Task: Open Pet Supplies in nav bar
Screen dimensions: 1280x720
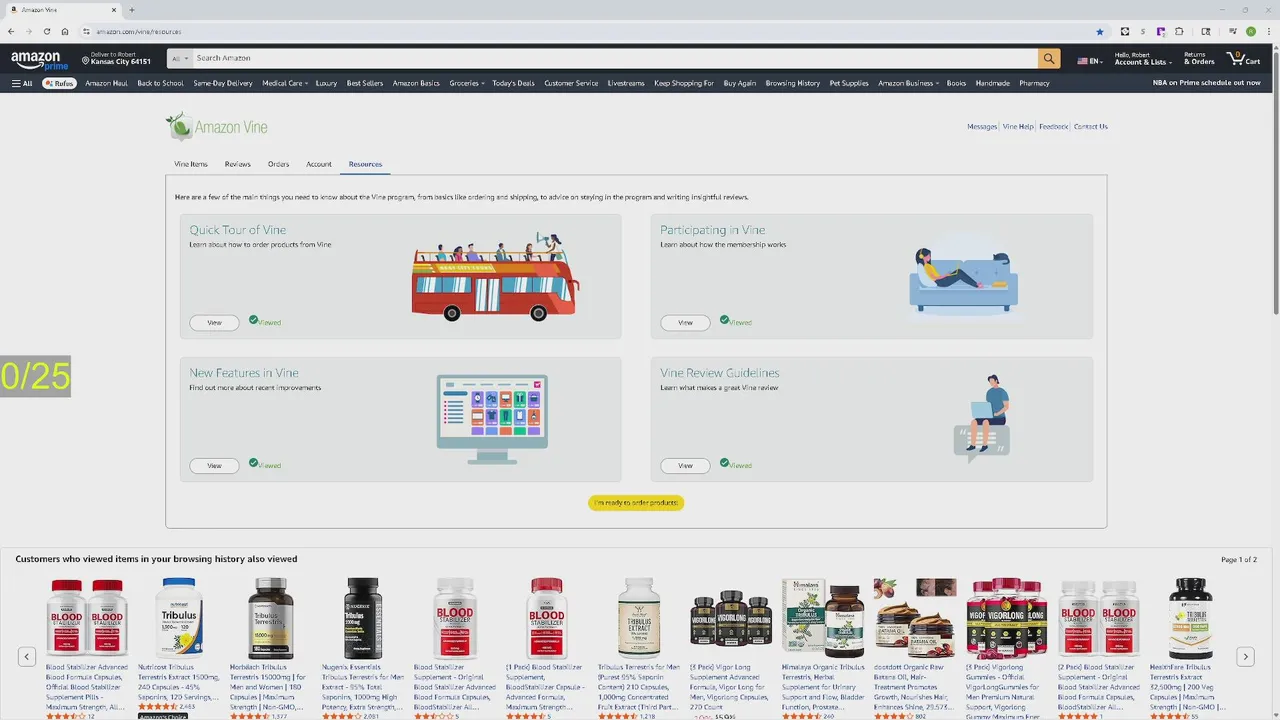Action: click(x=849, y=83)
